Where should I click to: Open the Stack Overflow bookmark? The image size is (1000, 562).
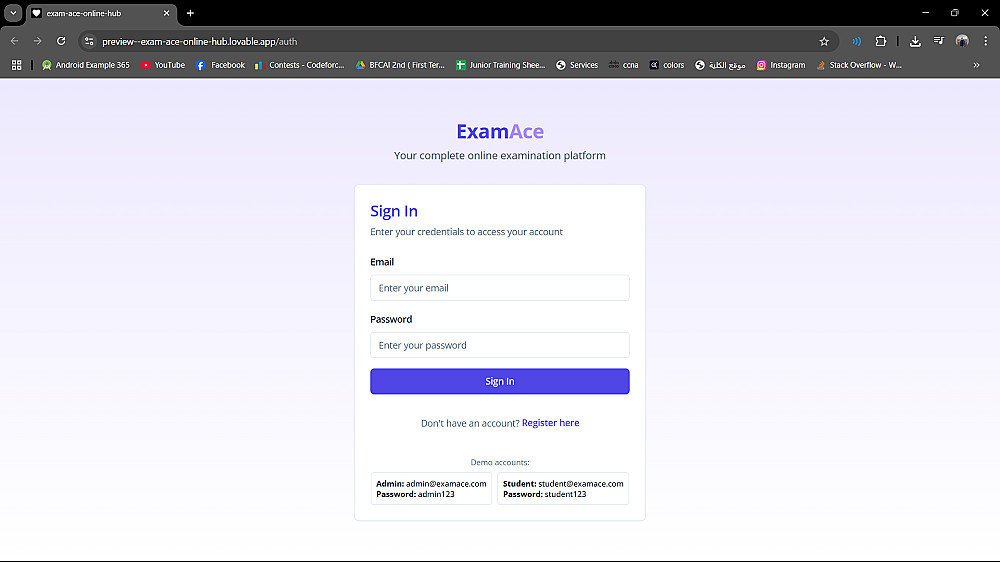click(859, 65)
